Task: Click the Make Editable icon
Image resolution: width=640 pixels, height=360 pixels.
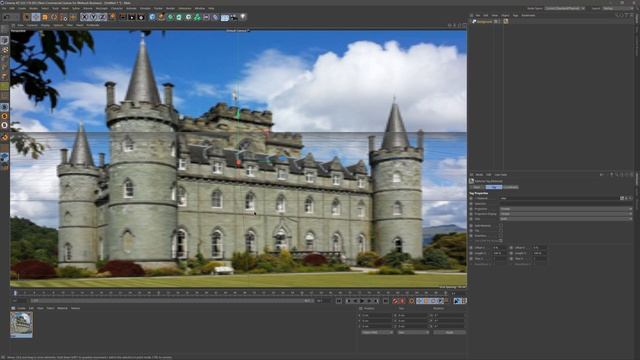Action: click(4, 29)
